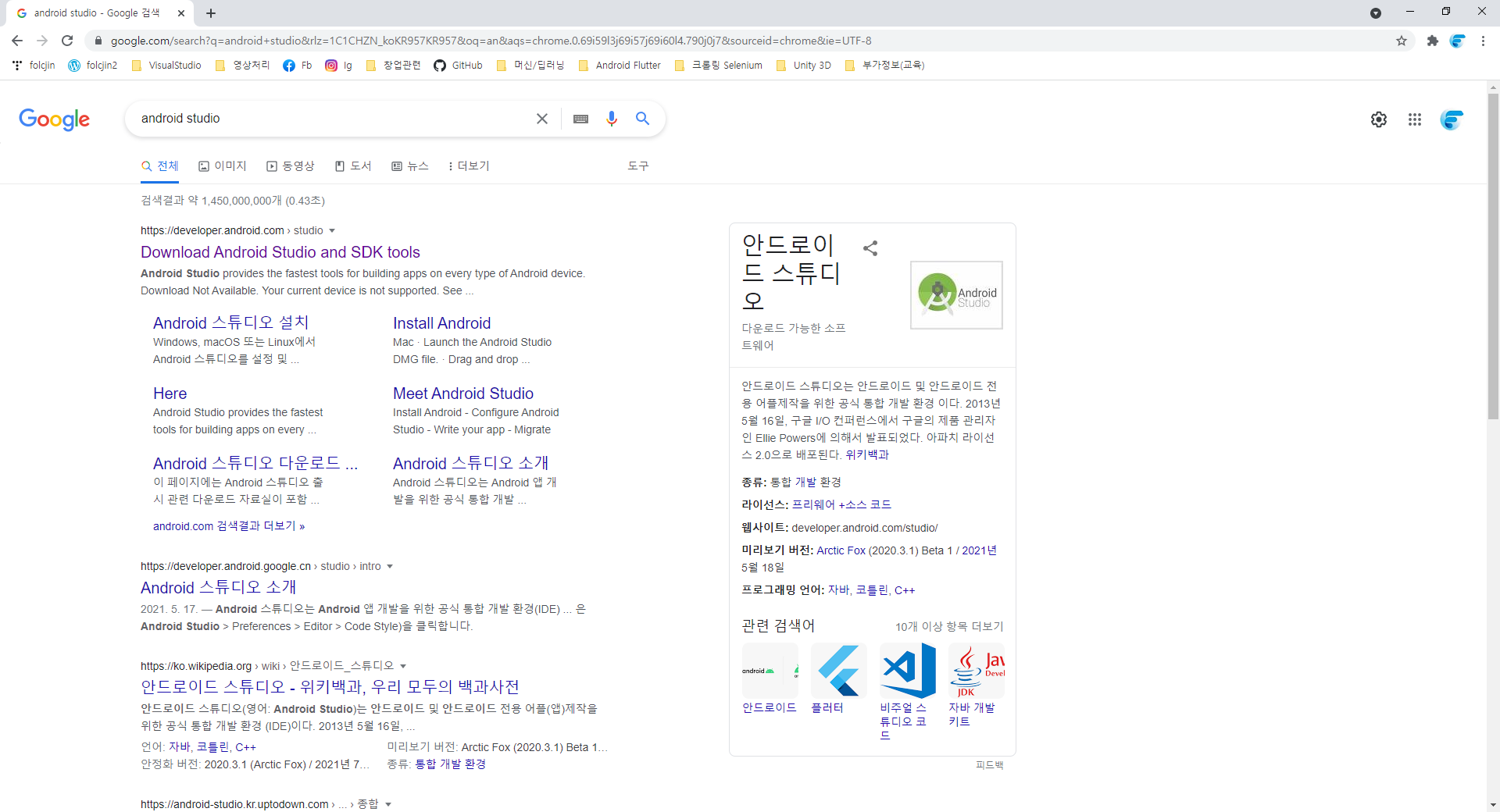The image size is (1500, 812).
Task: Open the Android Flutter bookmark folder
Action: [x=620, y=66]
